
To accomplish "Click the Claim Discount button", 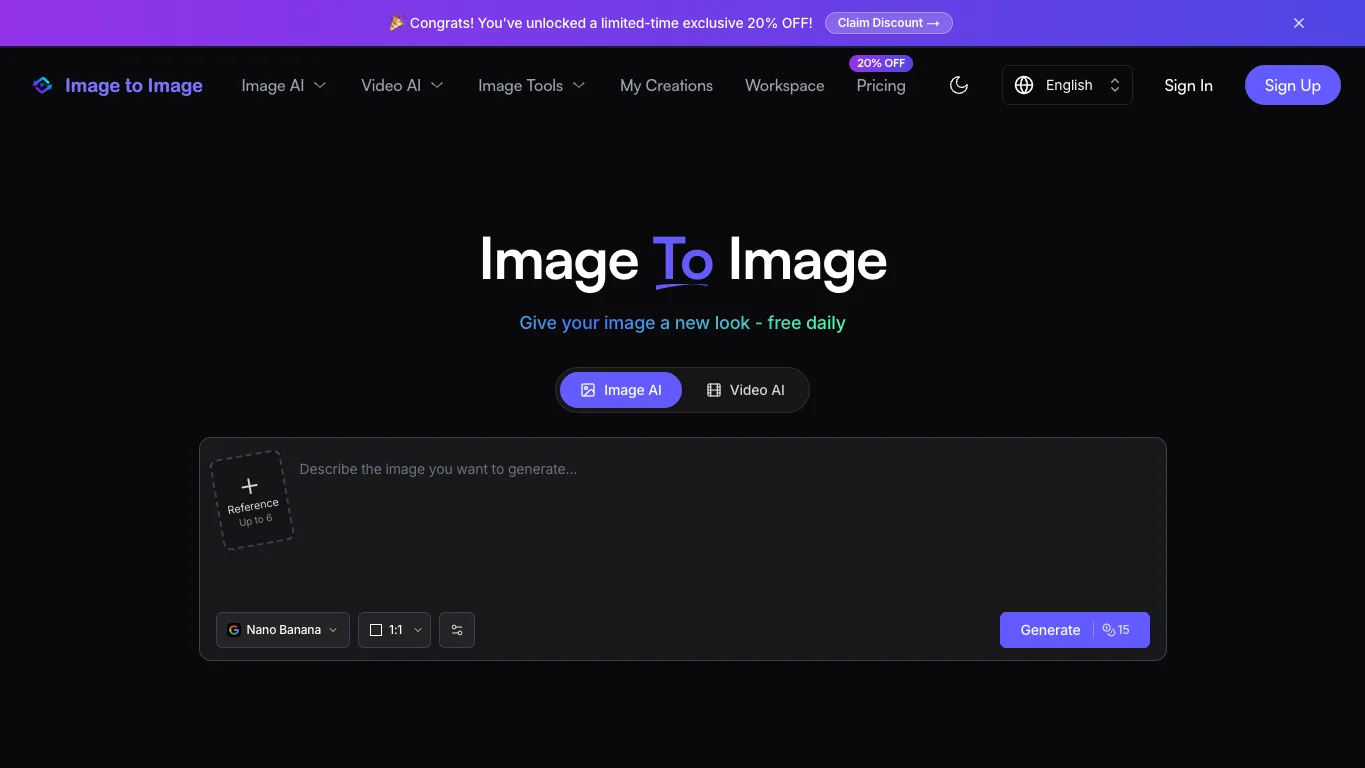I will pyautogui.click(x=889, y=23).
